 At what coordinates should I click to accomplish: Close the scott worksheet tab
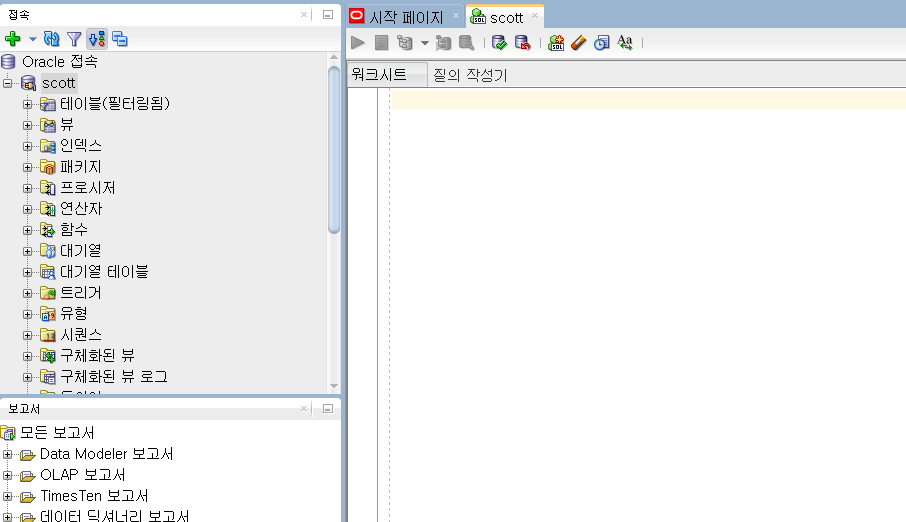(535, 16)
